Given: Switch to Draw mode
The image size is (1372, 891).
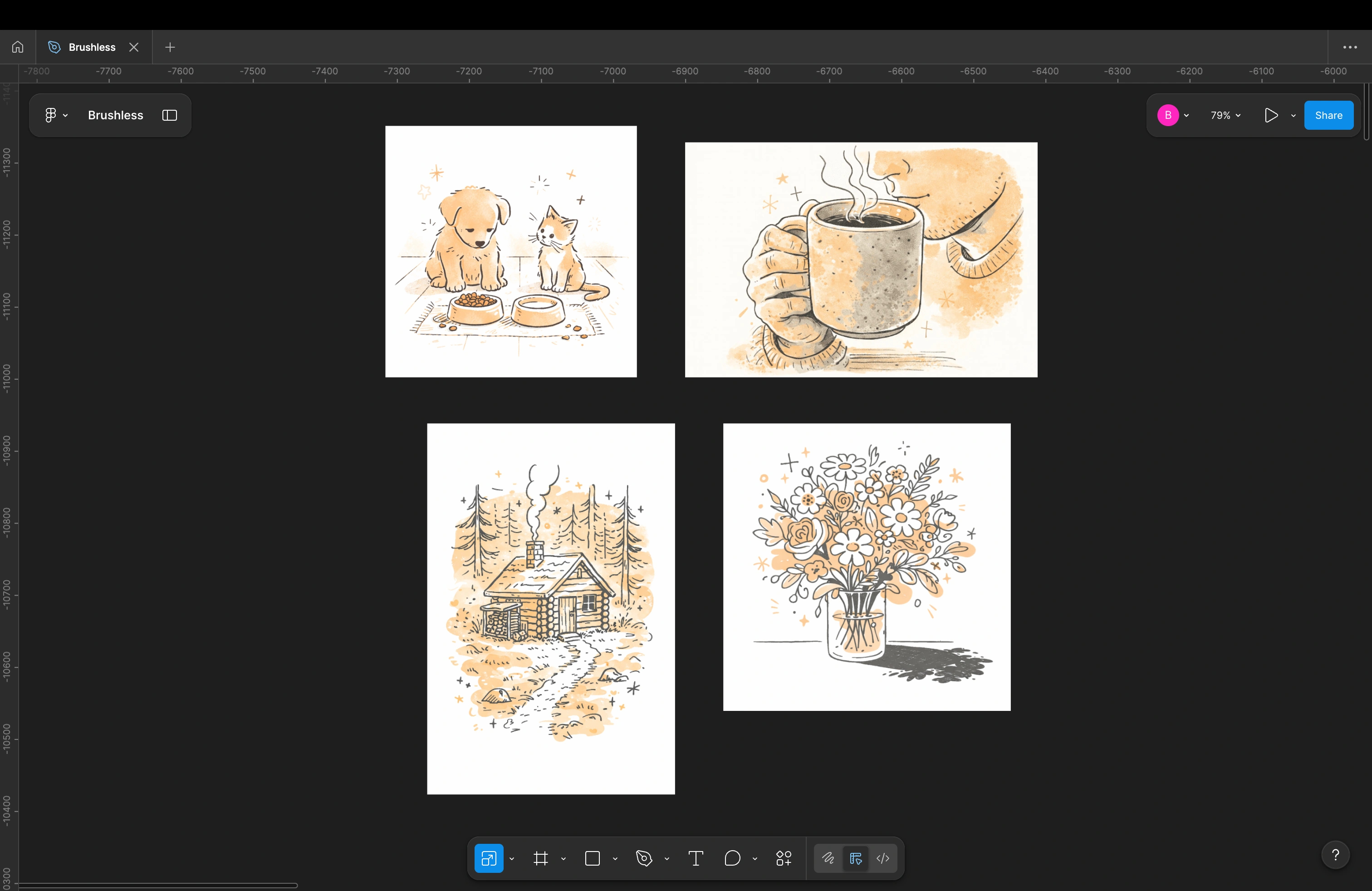Looking at the screenshot, I should point(828,859).
